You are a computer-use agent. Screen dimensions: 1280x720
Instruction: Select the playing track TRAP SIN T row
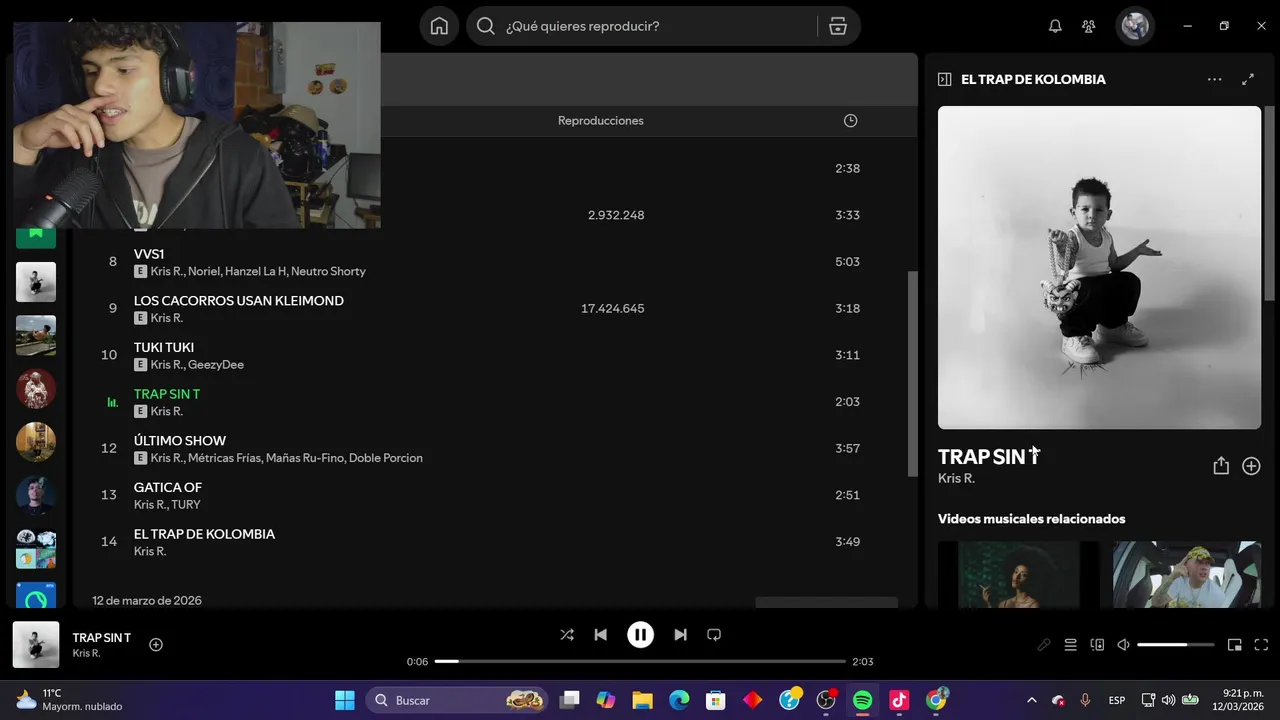click(x=495, y=402)
